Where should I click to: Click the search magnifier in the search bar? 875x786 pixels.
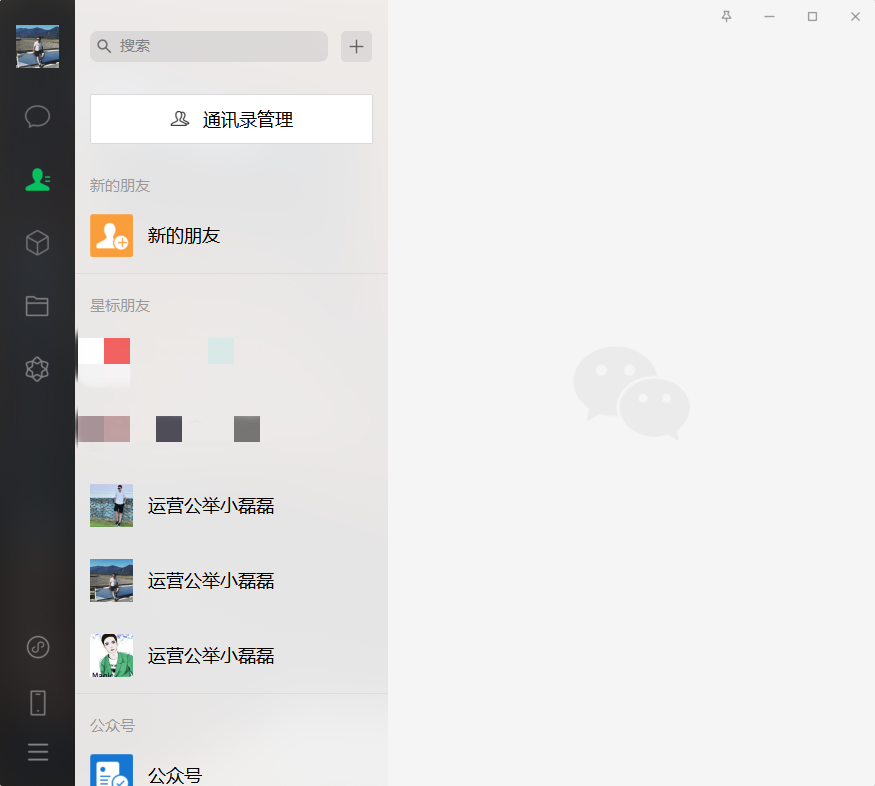click(102, 46)
